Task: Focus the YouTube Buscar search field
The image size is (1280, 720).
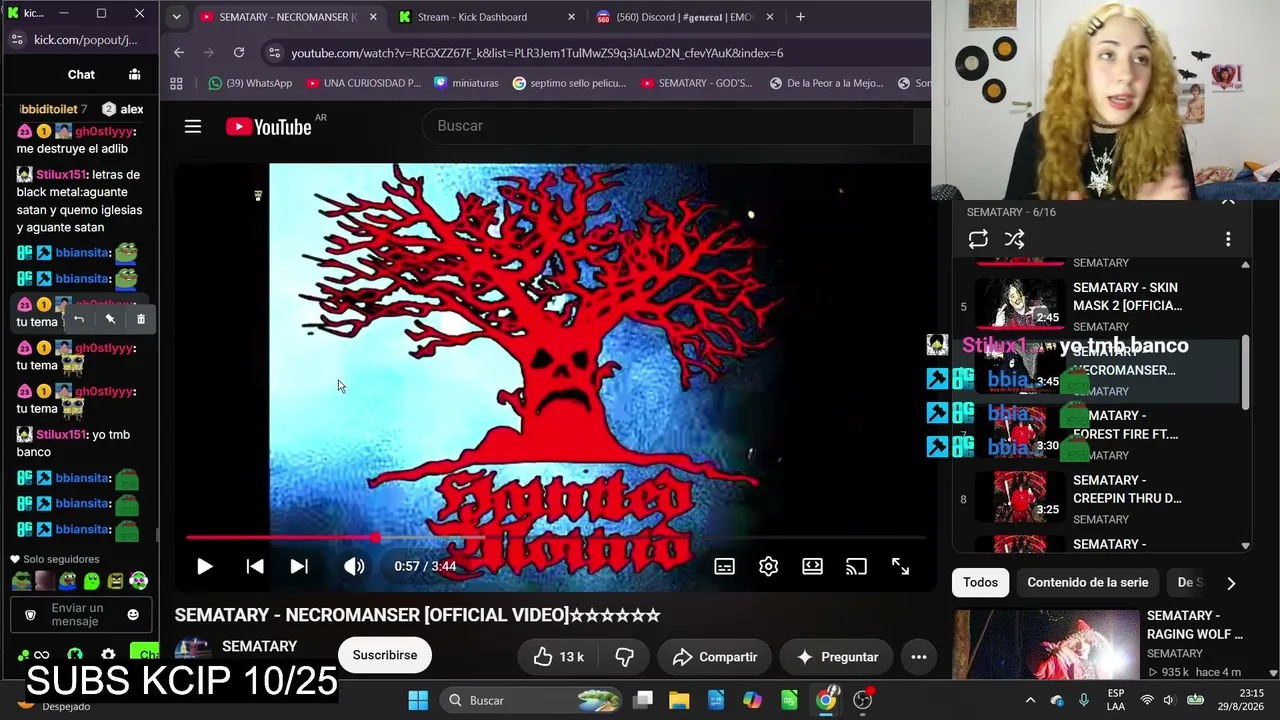Action: tap(670, 126)
